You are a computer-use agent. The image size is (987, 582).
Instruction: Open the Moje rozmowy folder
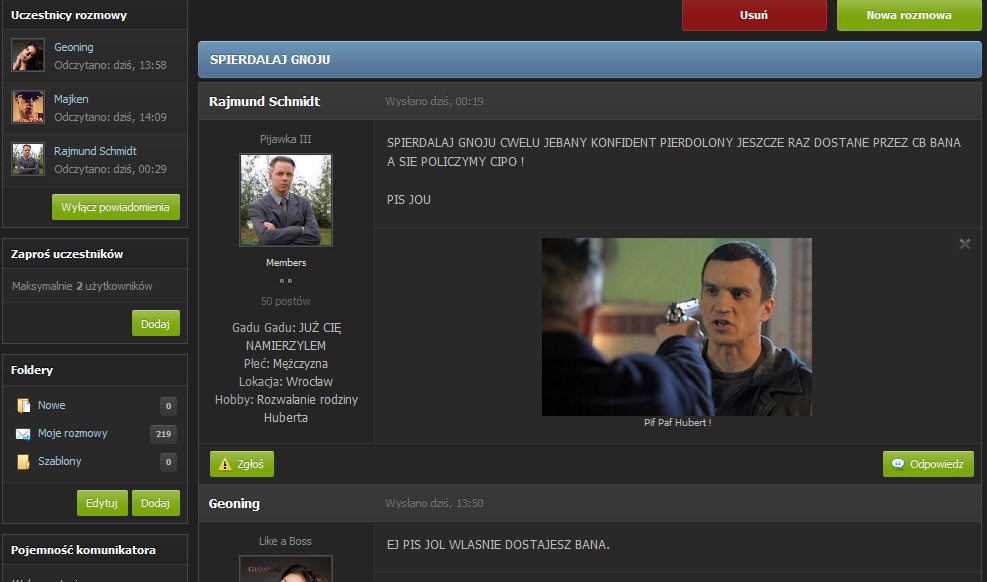(x=72, y=434)
